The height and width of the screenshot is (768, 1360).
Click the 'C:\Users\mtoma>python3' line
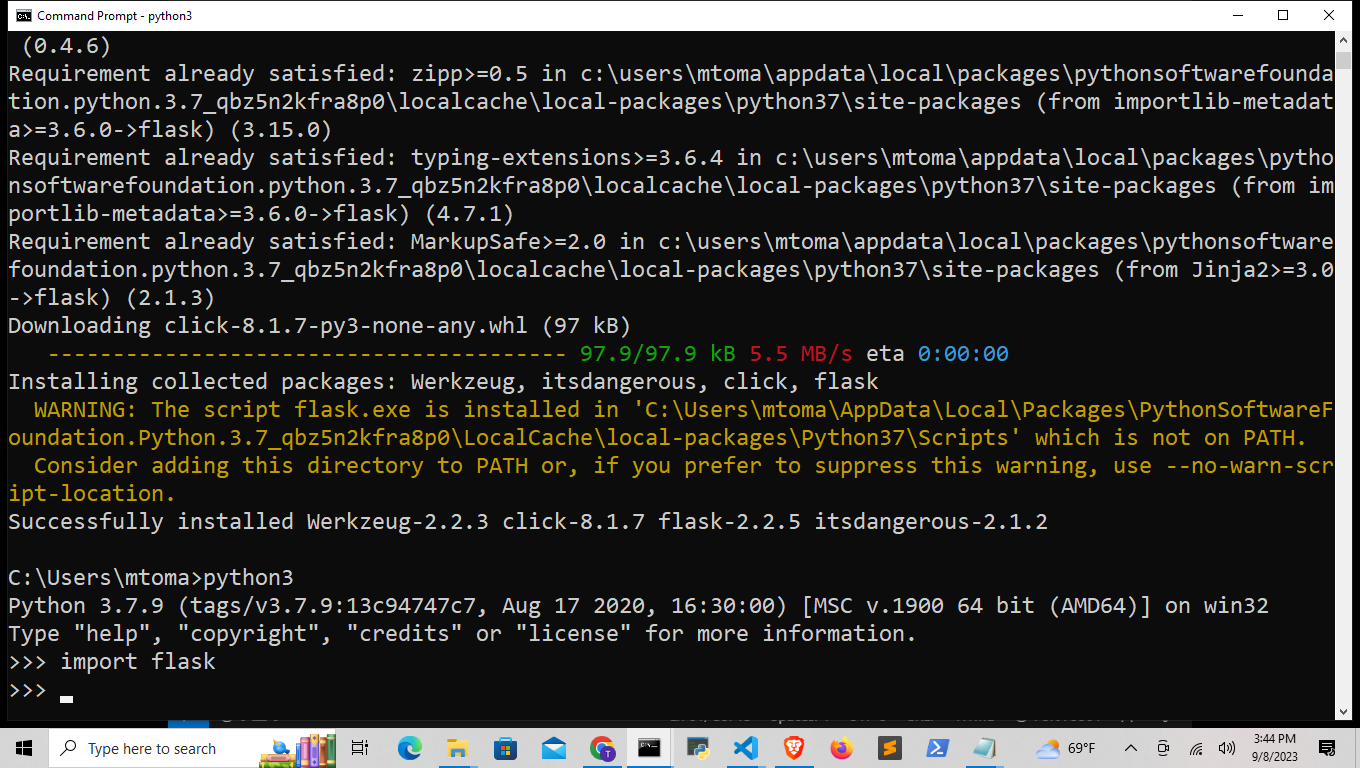click(151, 577)
